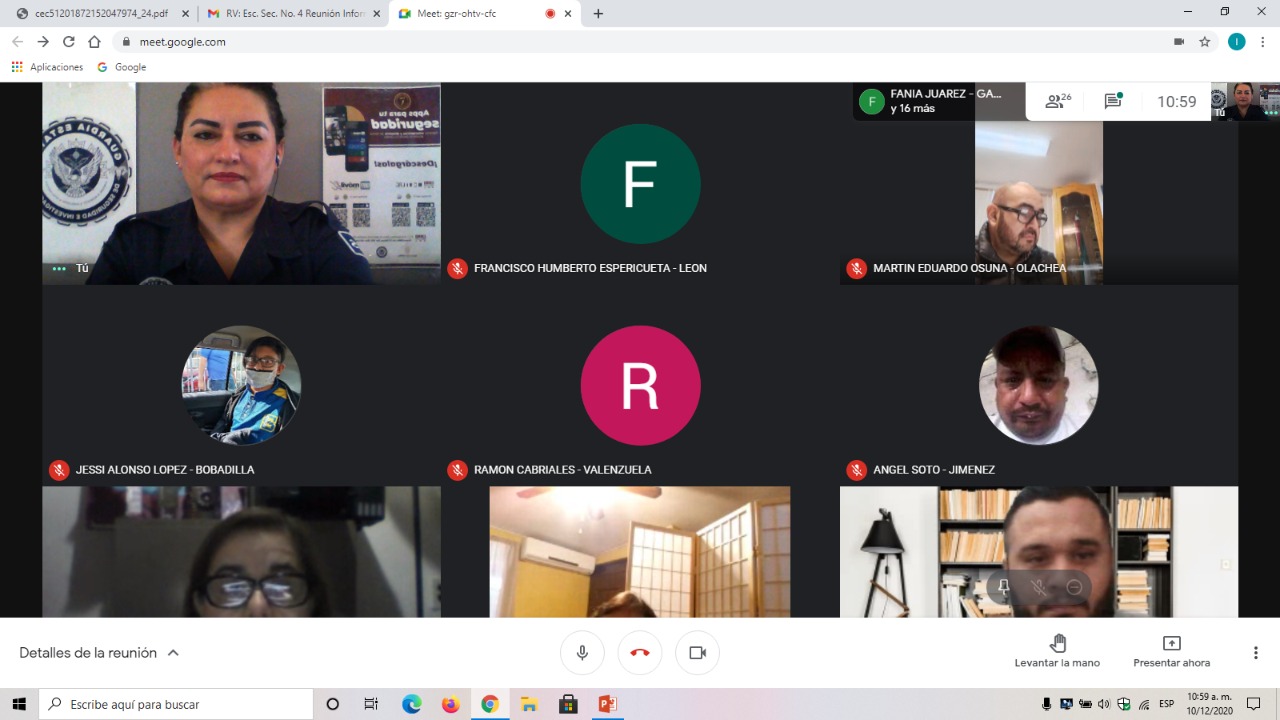Screen dimensions: 1280x720
Task: Open the Google bookmark link
Action: (122, 67)
